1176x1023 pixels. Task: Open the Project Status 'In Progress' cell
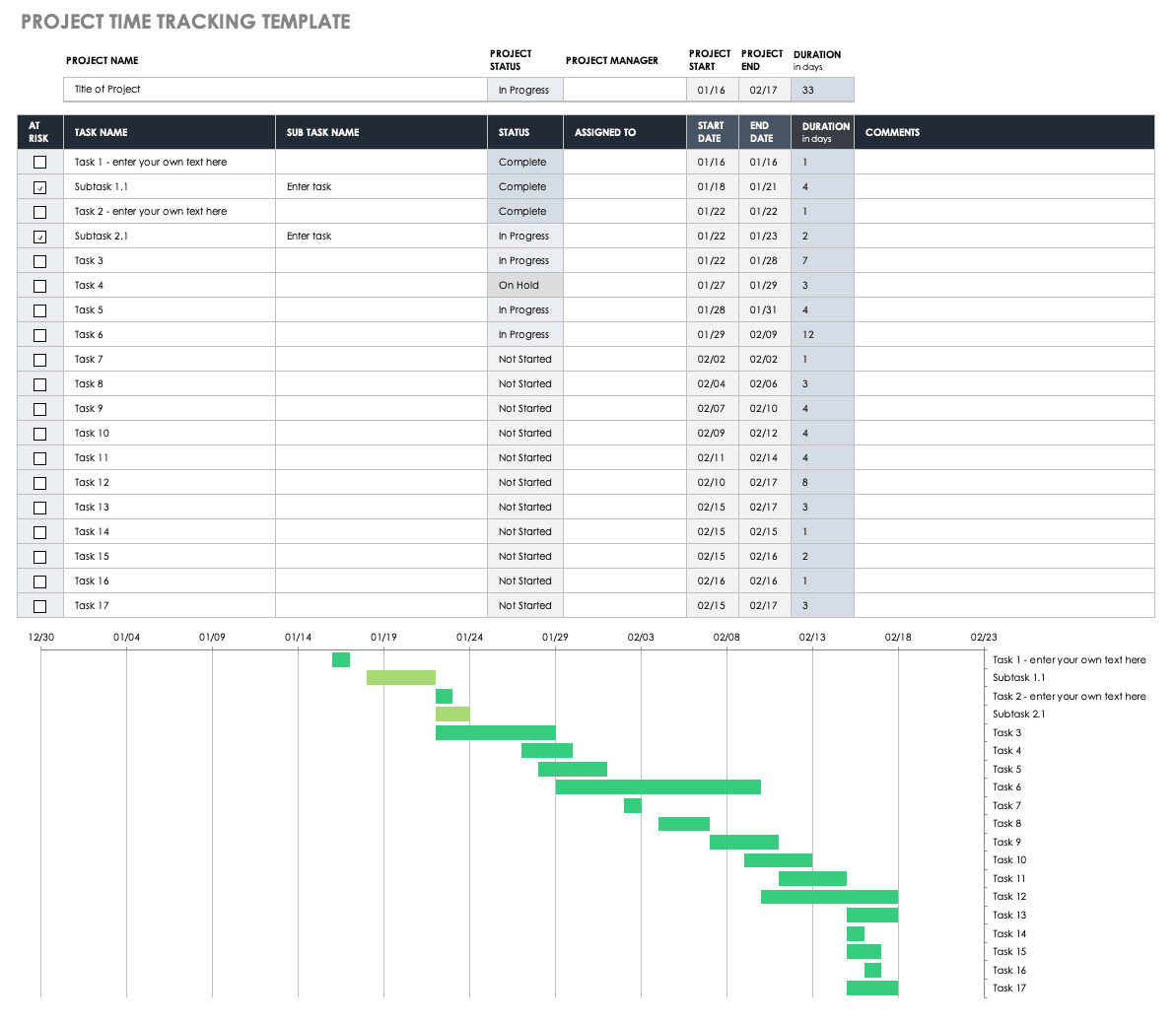(x=524, y=90)
